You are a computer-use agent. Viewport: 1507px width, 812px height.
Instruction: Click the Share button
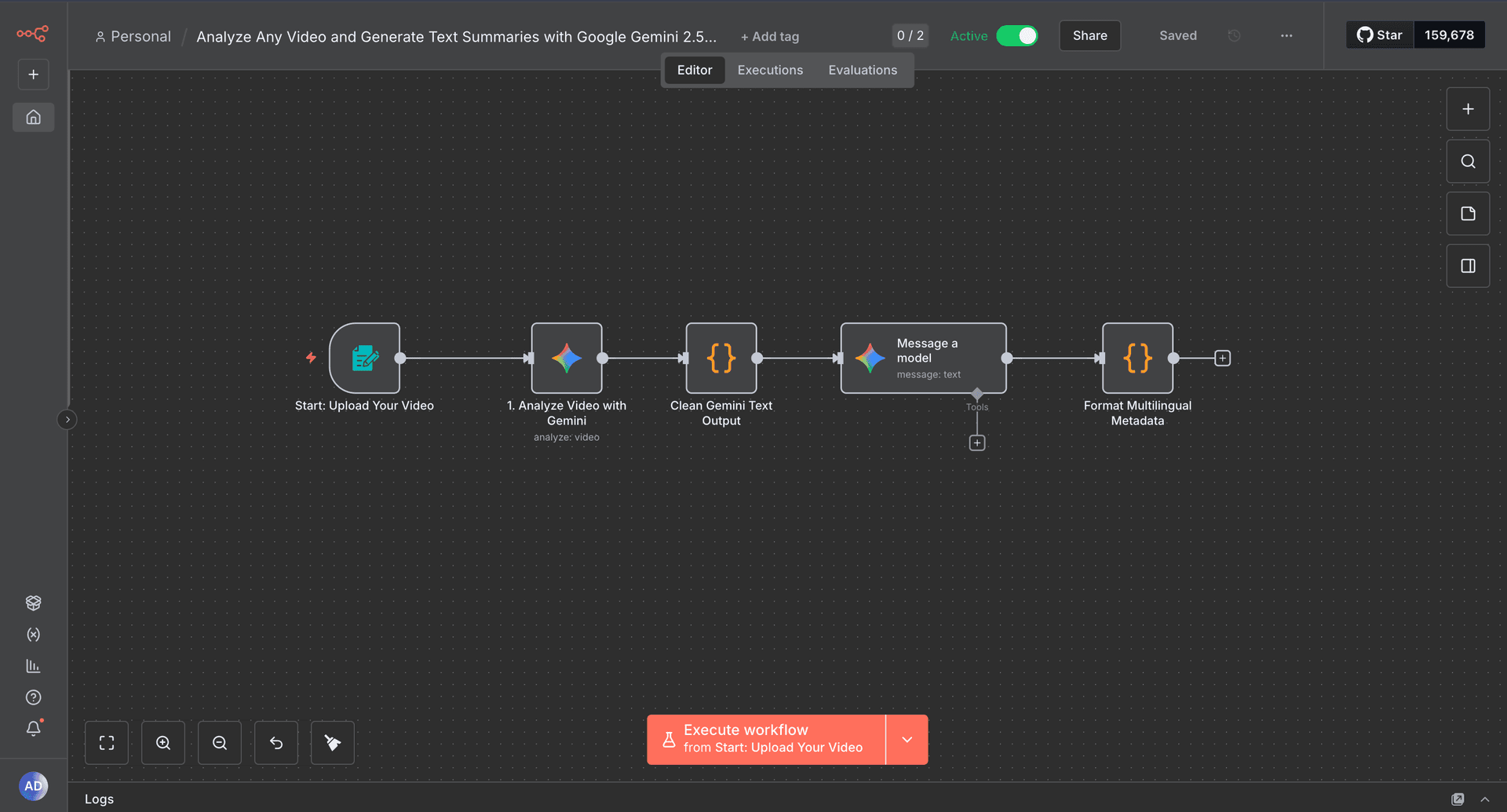1089,35
